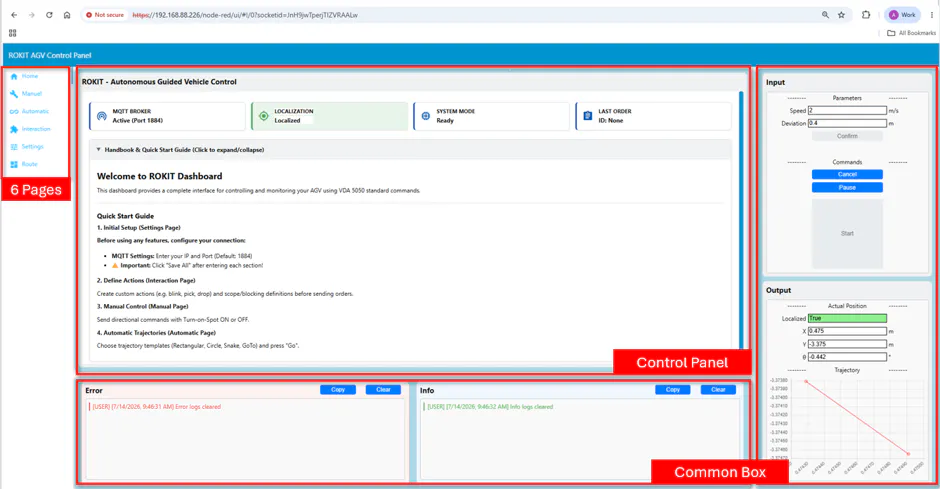Click the MQTT Broker Active status card

click(x=167, y=116)
